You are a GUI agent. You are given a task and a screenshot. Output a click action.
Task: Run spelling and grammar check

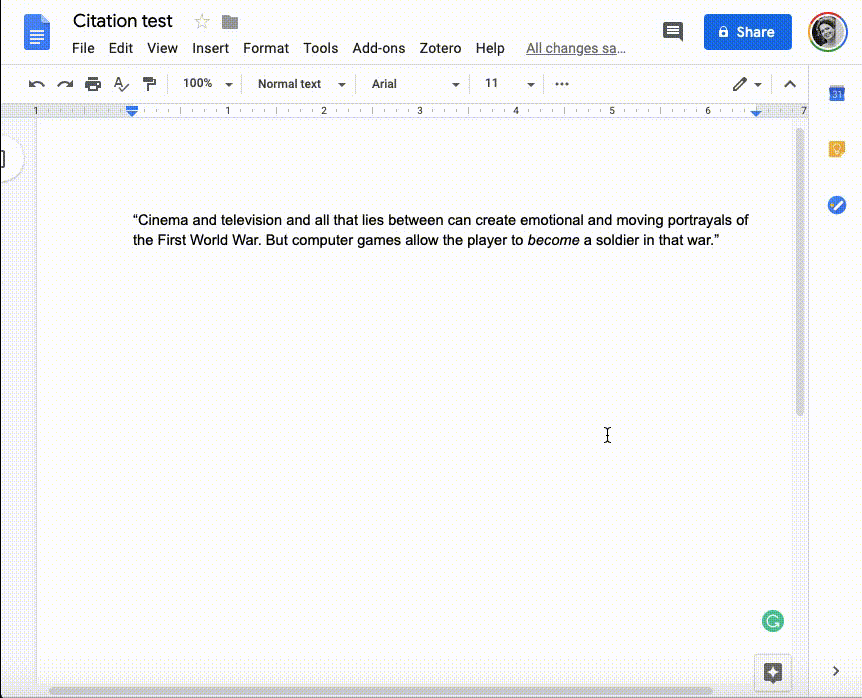[x=121, y=84]
